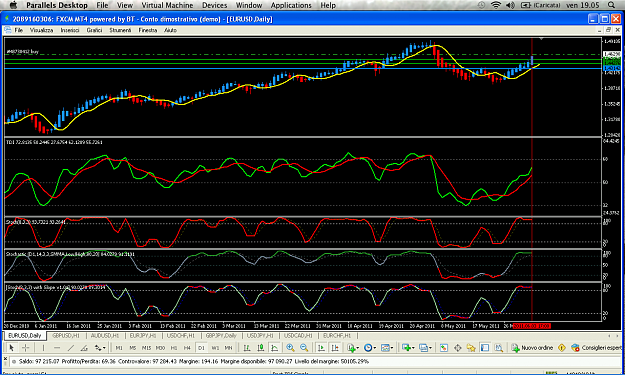Toggle chart auto scroll
The image size is (625, 375).
tap(321, 348)
